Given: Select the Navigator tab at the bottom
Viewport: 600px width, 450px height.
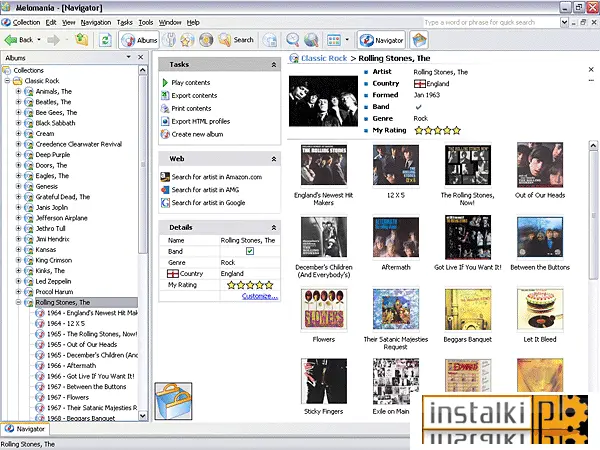Looking at the screenshot, I should coord(25,429).
